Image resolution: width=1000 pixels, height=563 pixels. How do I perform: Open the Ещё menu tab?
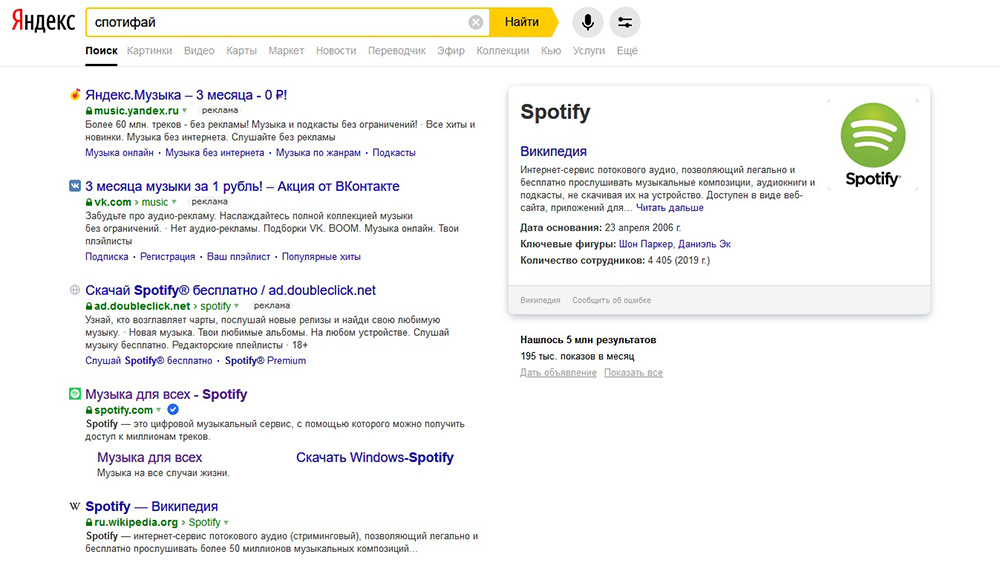627,50
